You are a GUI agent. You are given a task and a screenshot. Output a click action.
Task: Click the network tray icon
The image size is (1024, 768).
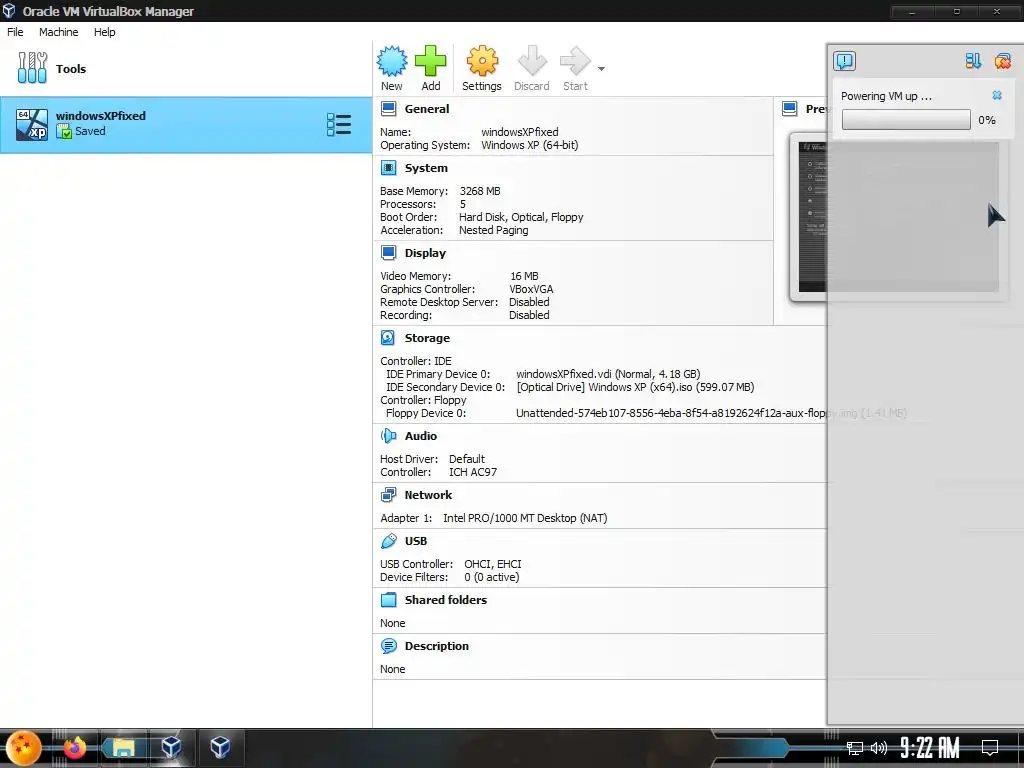854,748
